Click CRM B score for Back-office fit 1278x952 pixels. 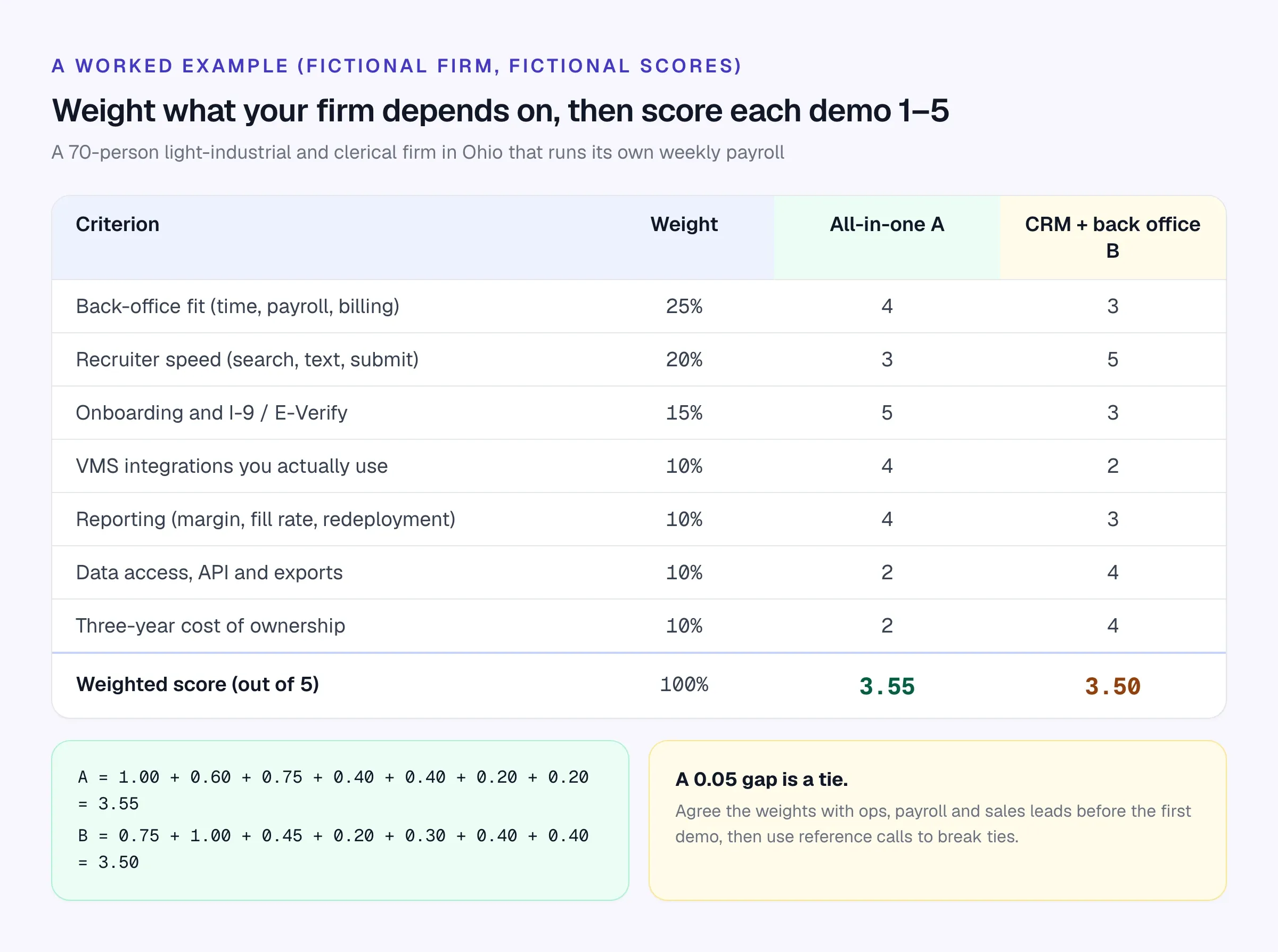click(1112, 306)
